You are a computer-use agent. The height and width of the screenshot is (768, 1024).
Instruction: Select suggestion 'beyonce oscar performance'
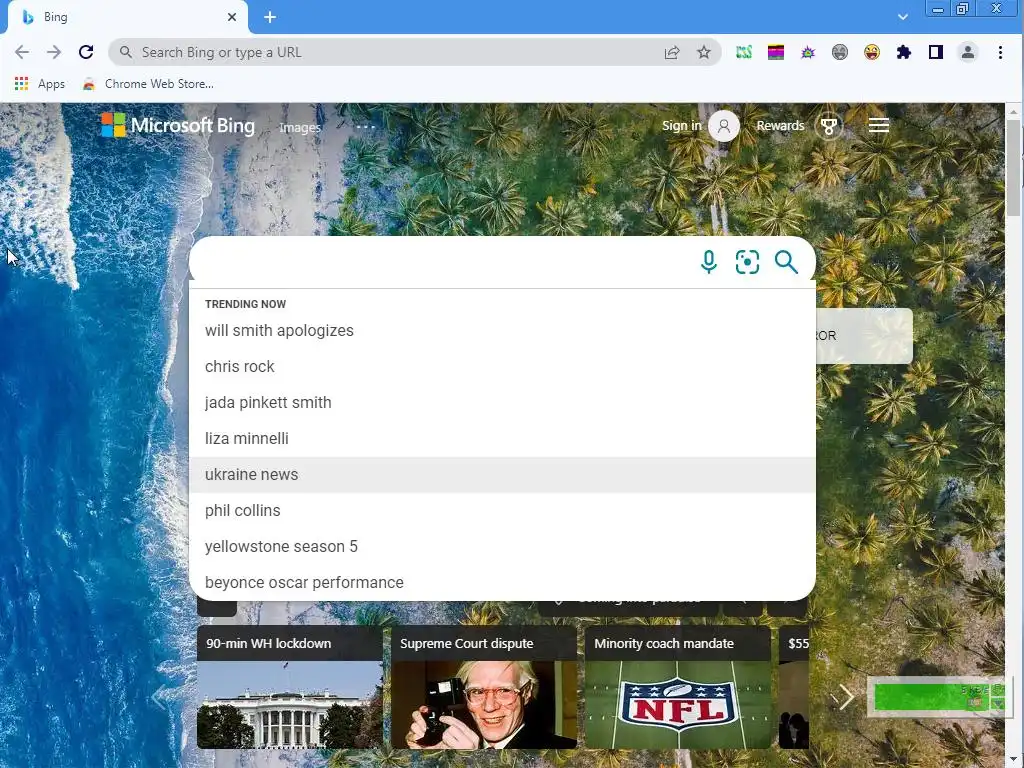tap(502, 583)
